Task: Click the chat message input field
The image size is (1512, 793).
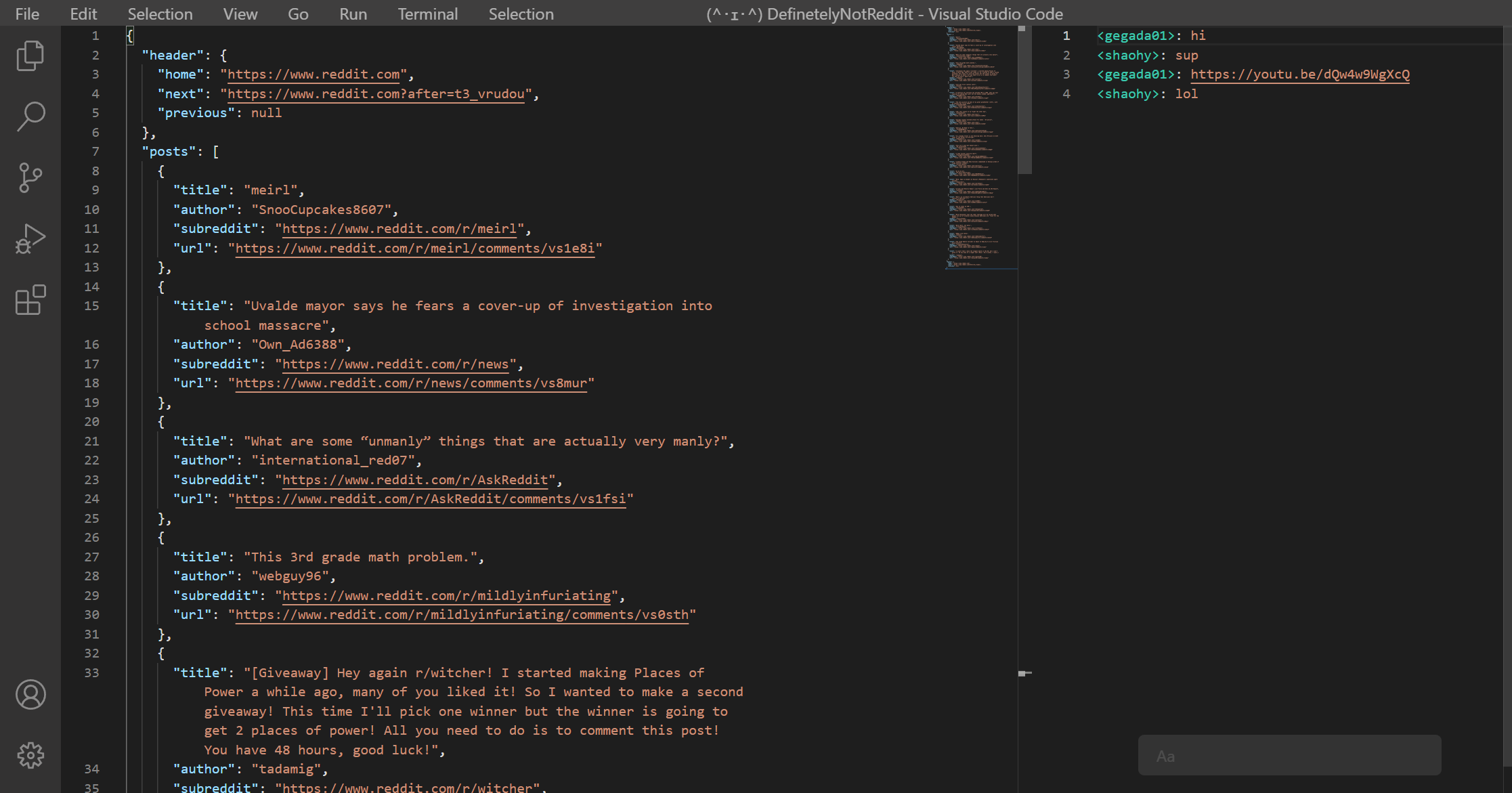Action: 1289,756
